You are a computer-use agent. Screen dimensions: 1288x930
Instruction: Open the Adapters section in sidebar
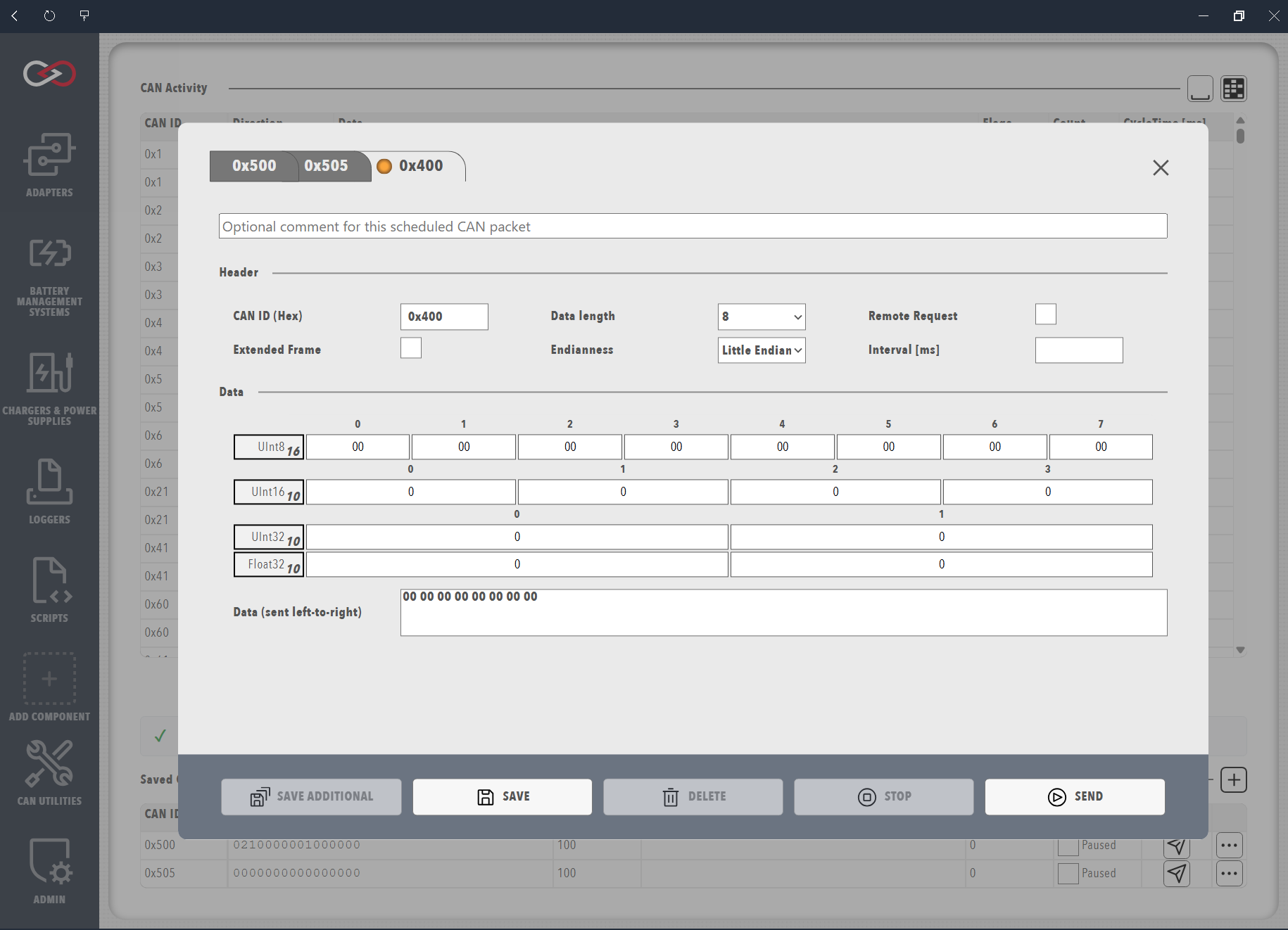tap(49, 165)
